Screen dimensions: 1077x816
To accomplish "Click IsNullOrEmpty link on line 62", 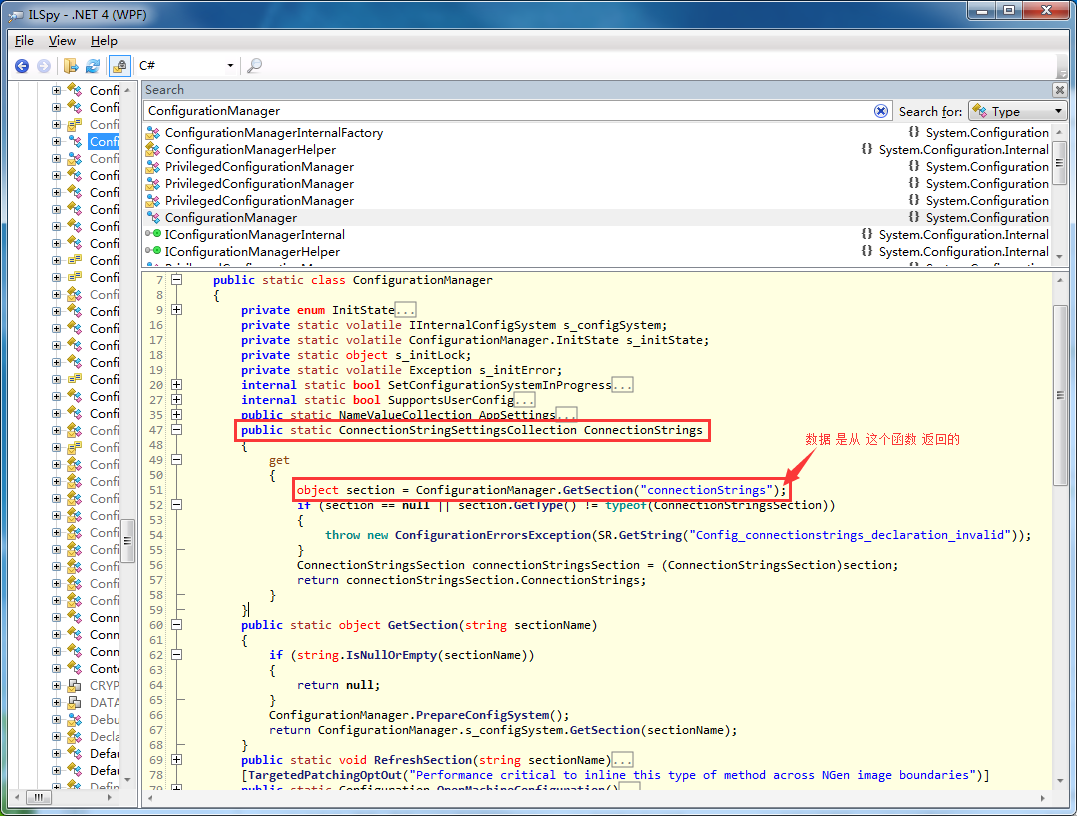I will (x=392, y=655).
